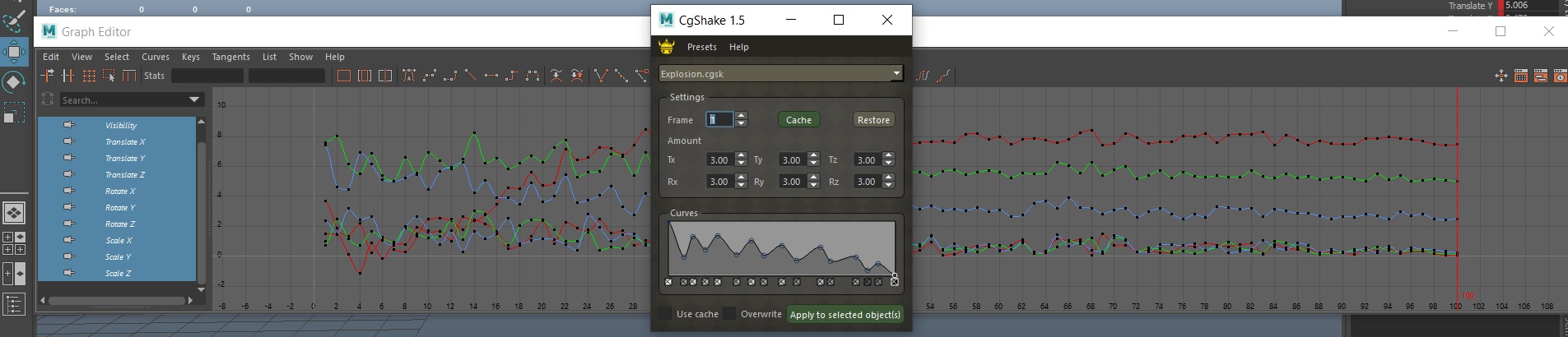Click the Cache button
This screenshot has height=337, width=1568.
tap(798, 119)
